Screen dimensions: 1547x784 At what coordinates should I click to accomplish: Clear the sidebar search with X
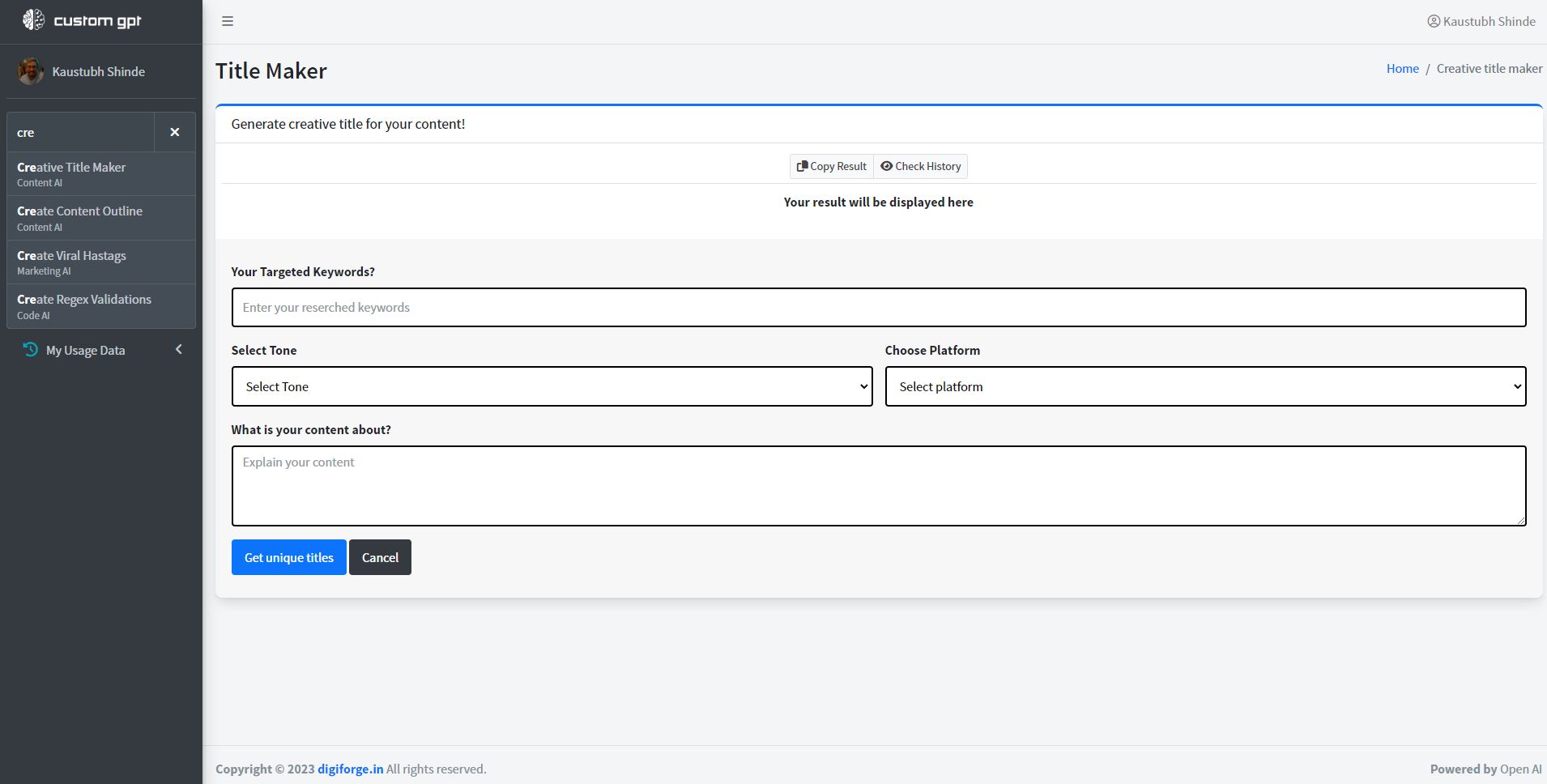[174, 132]
